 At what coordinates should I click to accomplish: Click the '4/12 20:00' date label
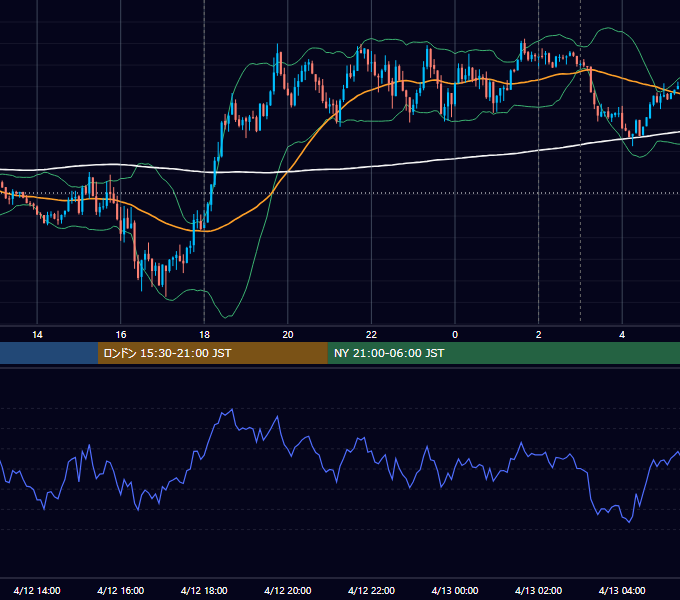click(288, 590)
